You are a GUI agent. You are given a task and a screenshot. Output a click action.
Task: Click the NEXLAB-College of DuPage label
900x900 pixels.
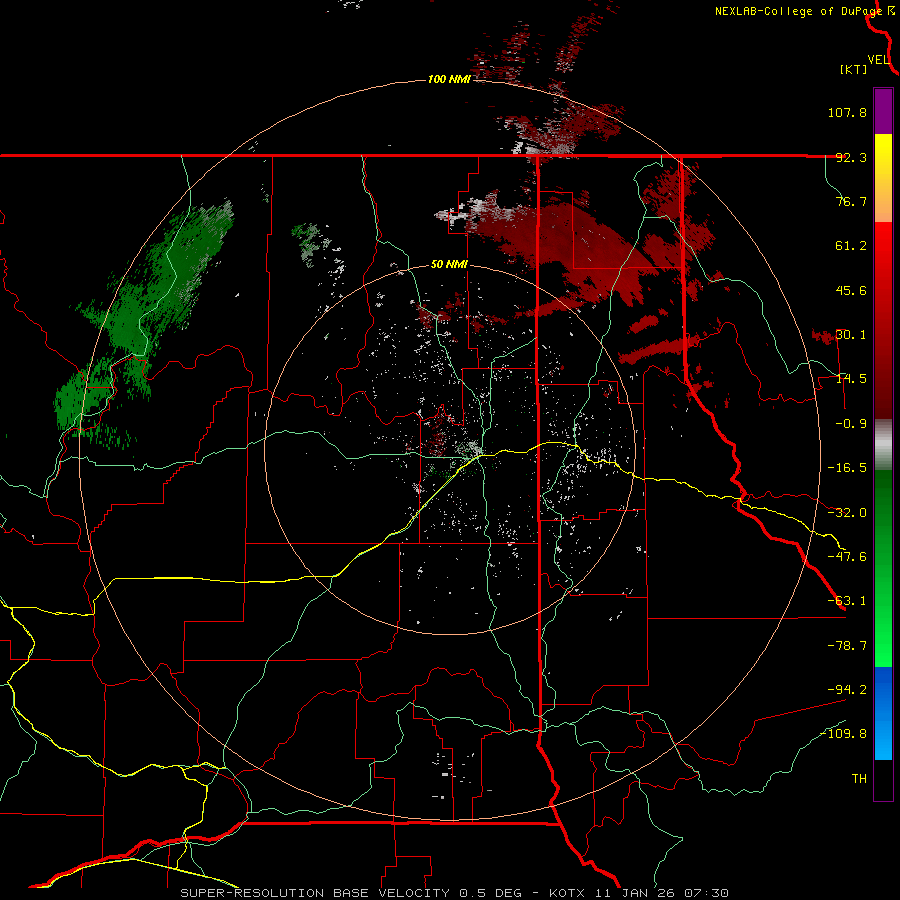click(x=799, y=11)
